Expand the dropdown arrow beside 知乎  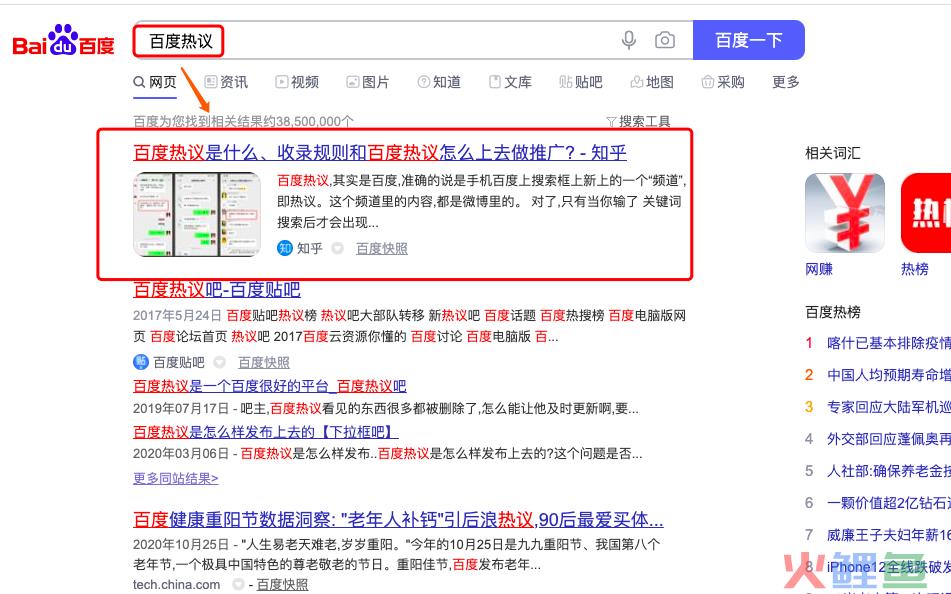click(338, 248)
